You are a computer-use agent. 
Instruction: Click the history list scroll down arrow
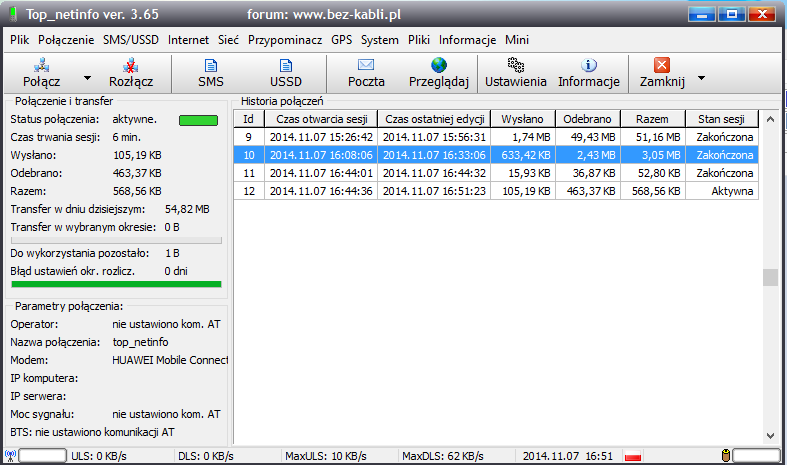pos(770,435)
